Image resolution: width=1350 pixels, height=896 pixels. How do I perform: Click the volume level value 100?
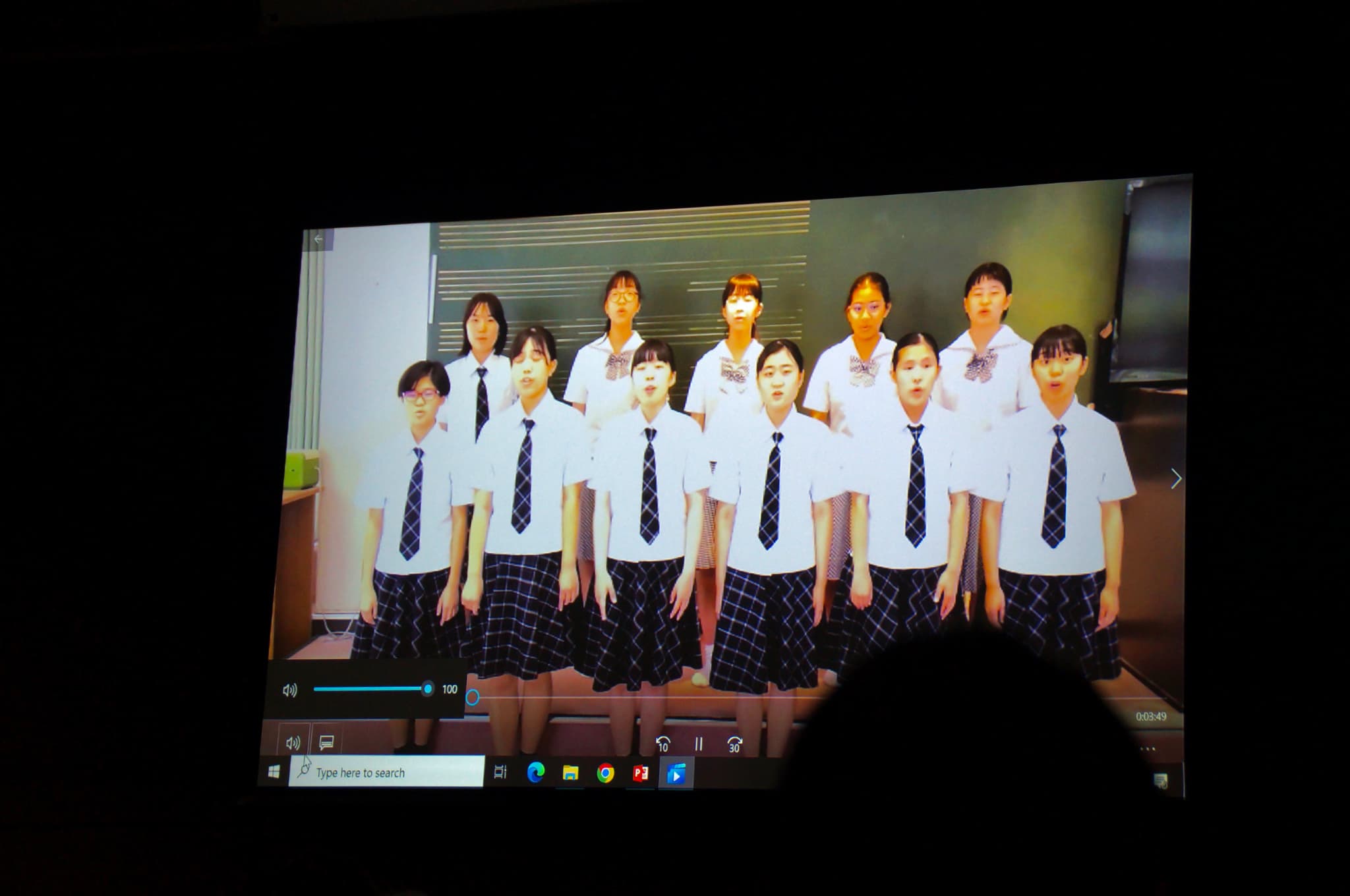click(x=450, y=689)
